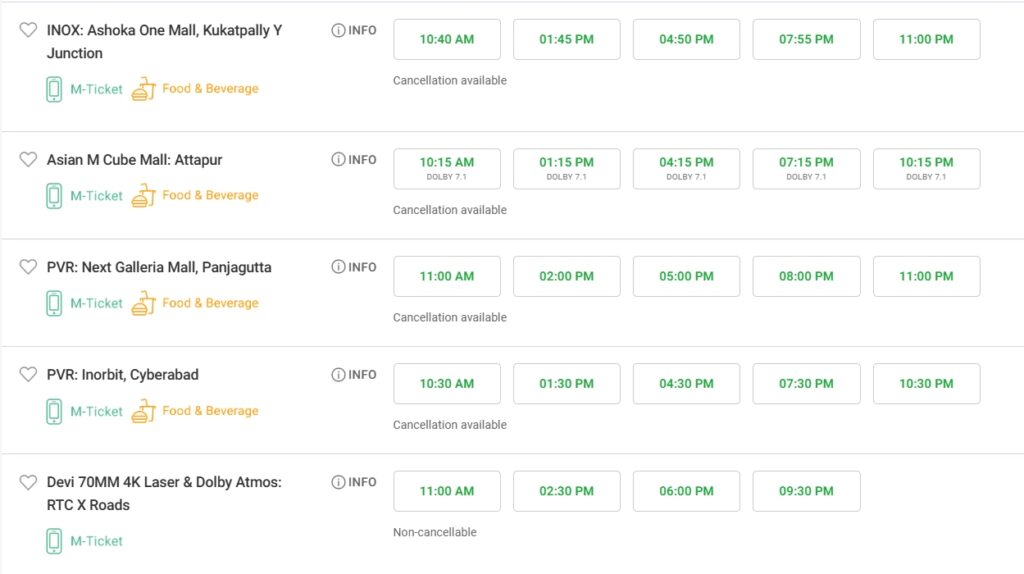
Task: Select 09:30 PM show at Devi 70MM
Action: [806, 491]
